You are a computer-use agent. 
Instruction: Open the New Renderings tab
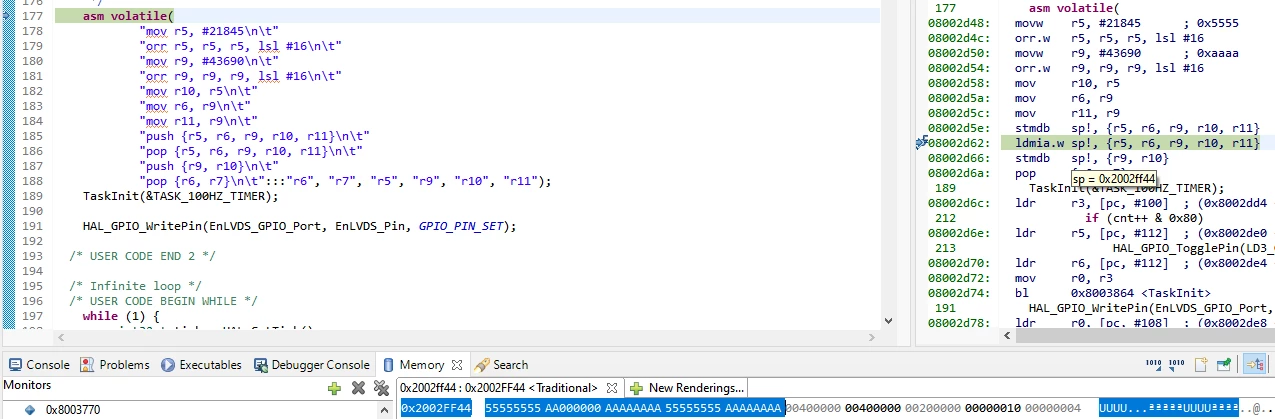687,388
